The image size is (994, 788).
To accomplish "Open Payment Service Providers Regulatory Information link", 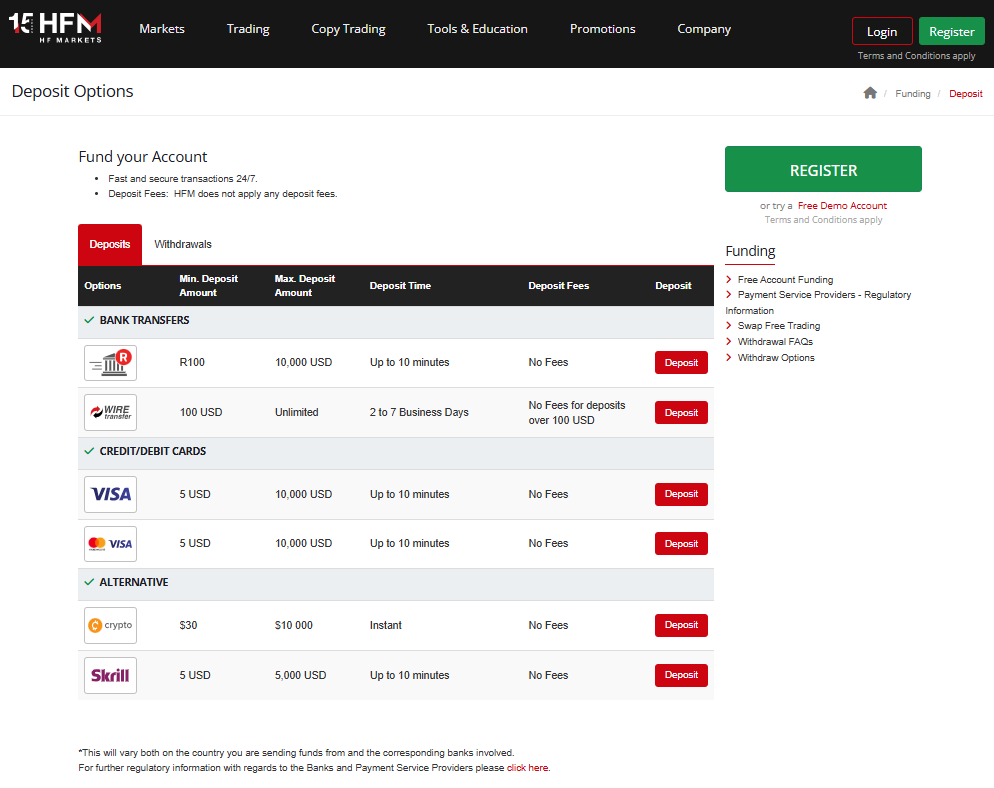I will tap(818, 302).
